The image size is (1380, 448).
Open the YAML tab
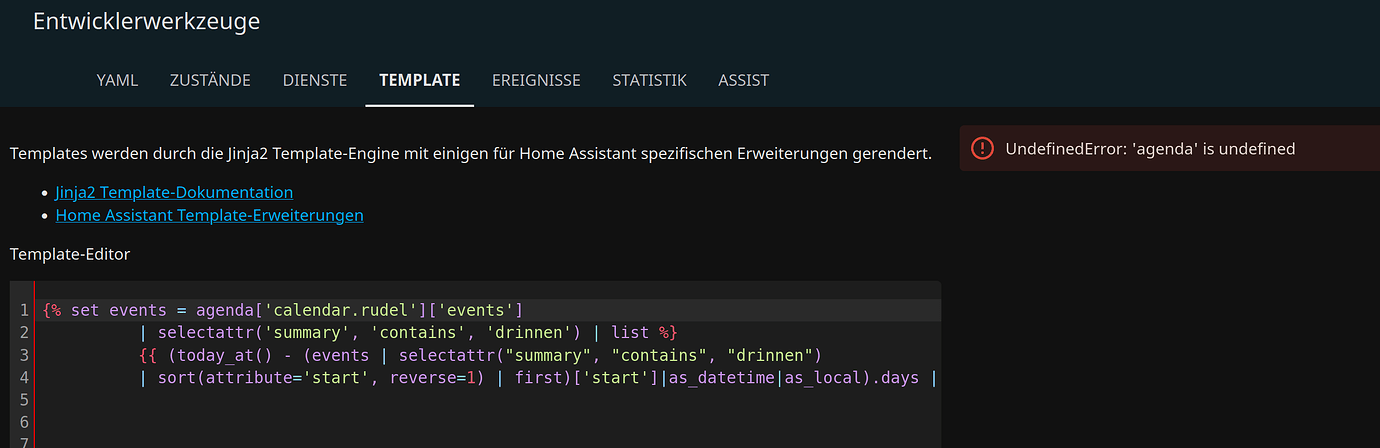[x=117, y=80]
